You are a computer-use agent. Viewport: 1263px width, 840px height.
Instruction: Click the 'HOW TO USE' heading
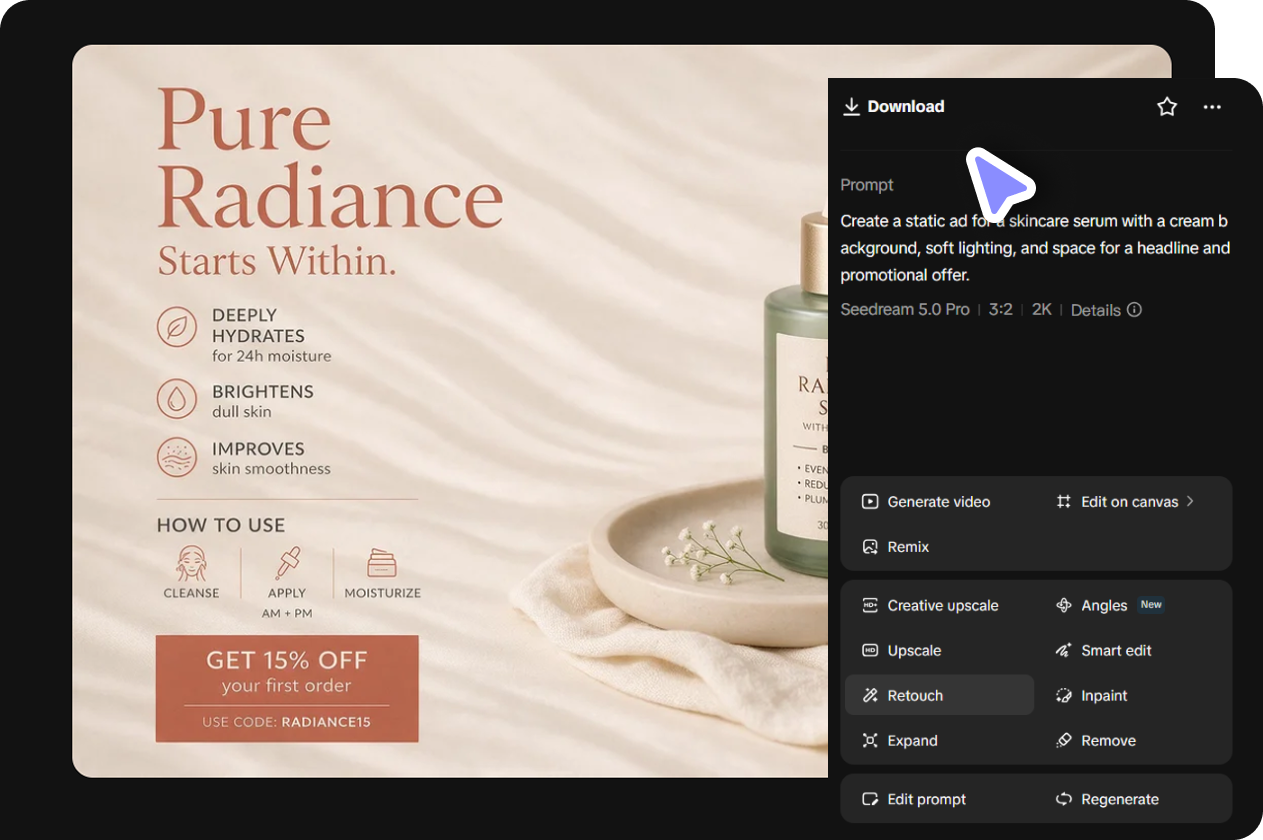coord(221,525)
